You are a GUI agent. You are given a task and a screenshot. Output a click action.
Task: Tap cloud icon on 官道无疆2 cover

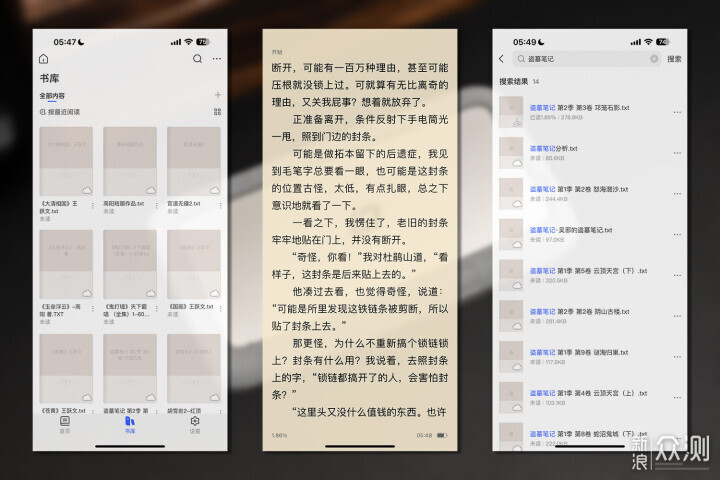click(x=214, y=190)
